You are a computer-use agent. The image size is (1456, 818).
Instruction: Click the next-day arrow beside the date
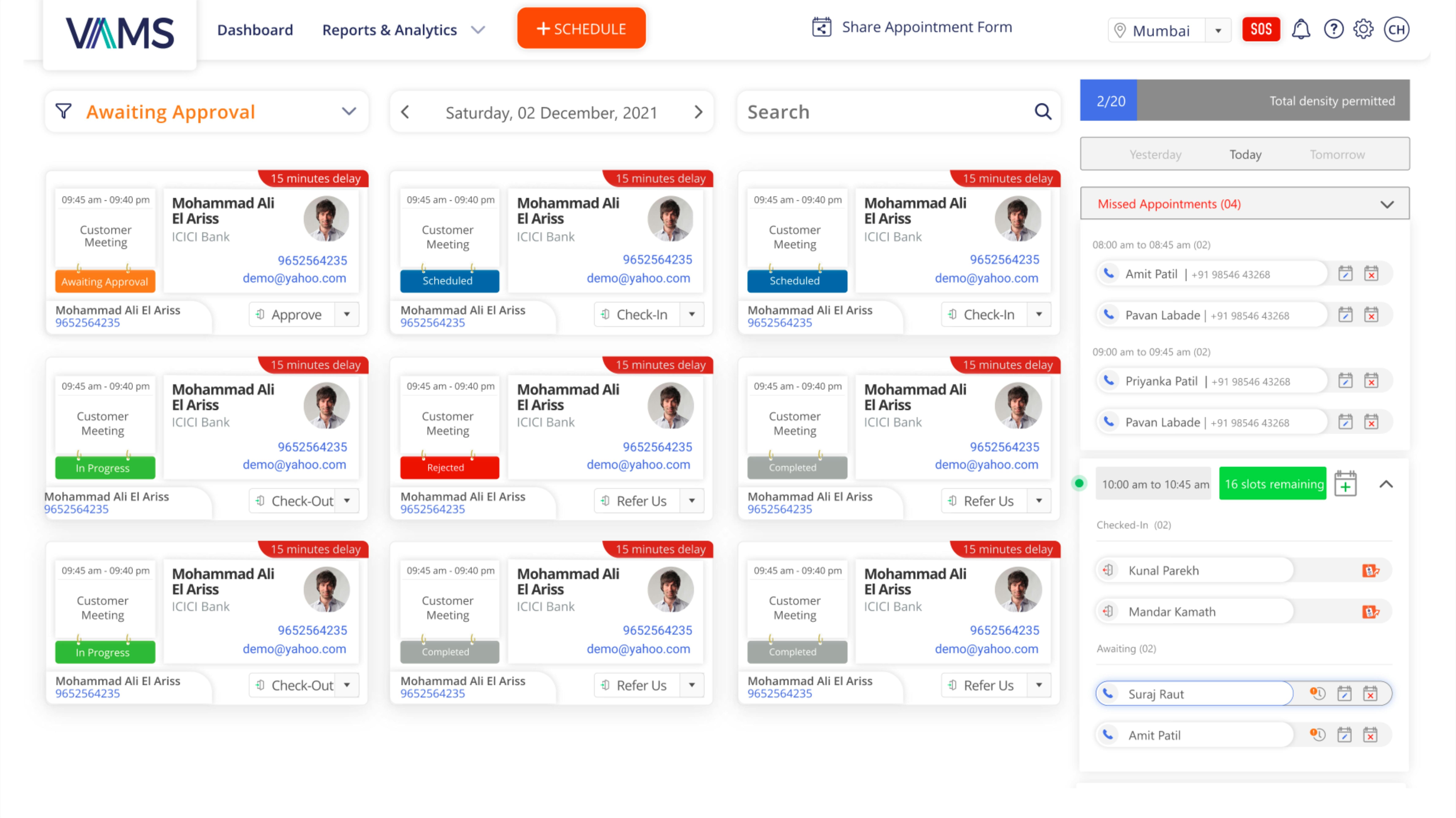[699, 112]
